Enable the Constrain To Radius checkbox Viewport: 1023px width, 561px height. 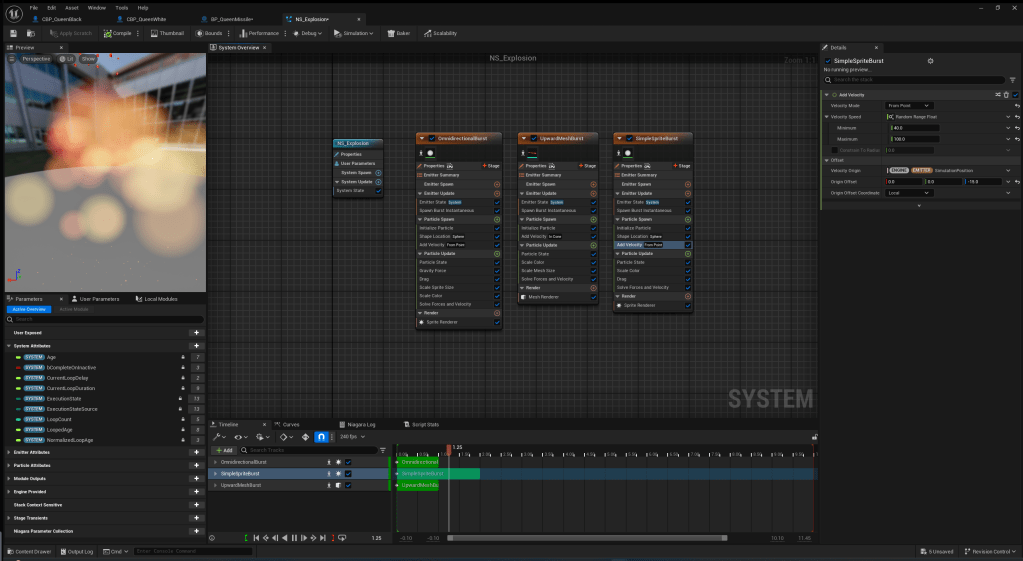[835, 150]
